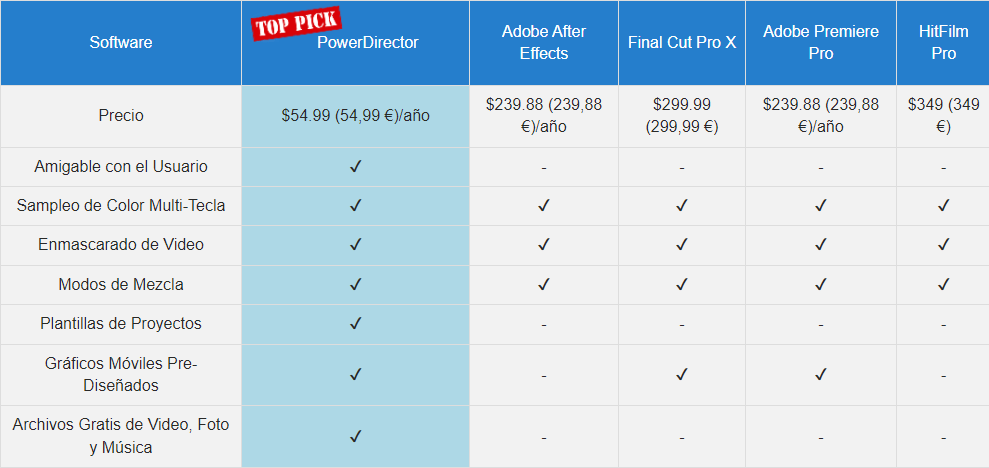Click PowerDirector checkmark for Amigable con el Usuario
This screenshot has height=468, width=989.
tap(356, 167)
